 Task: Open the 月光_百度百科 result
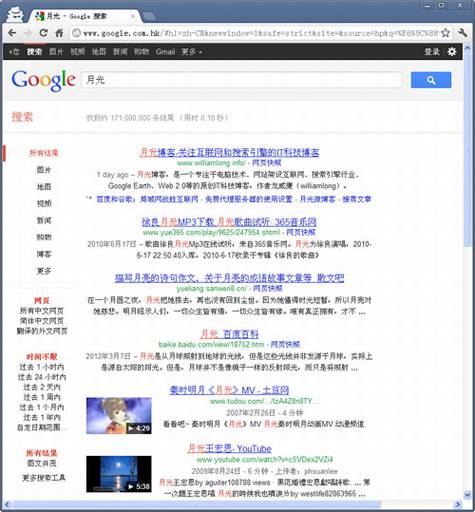tap(229, 334)
